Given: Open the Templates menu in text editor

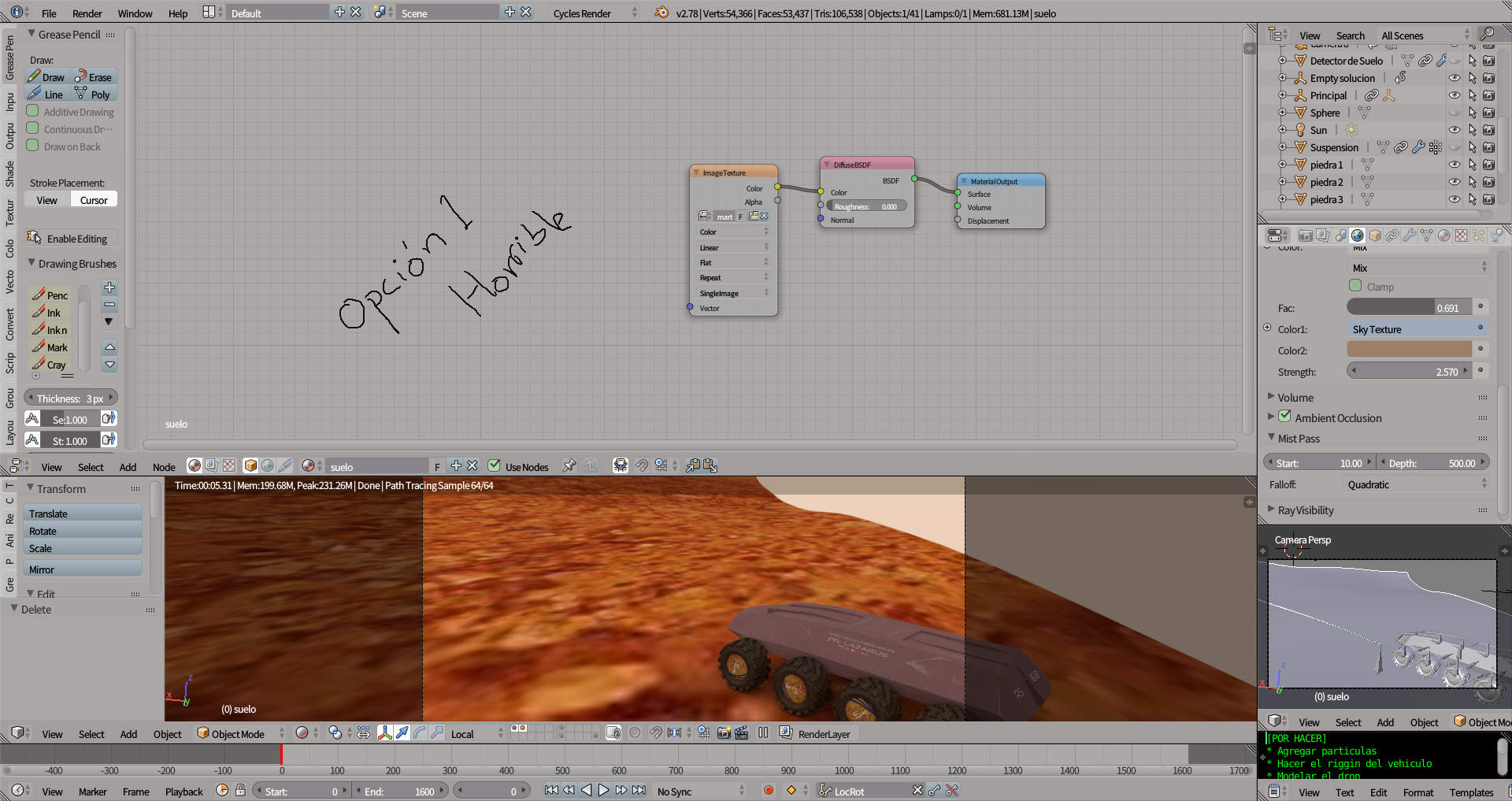Looking at the screenshot, I should [1471, 792].
